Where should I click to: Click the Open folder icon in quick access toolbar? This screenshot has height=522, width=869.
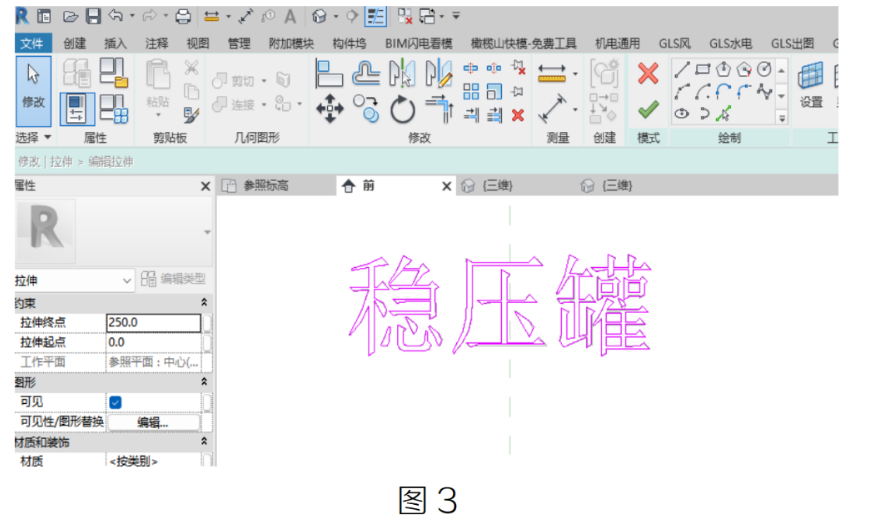coord(70,17)
